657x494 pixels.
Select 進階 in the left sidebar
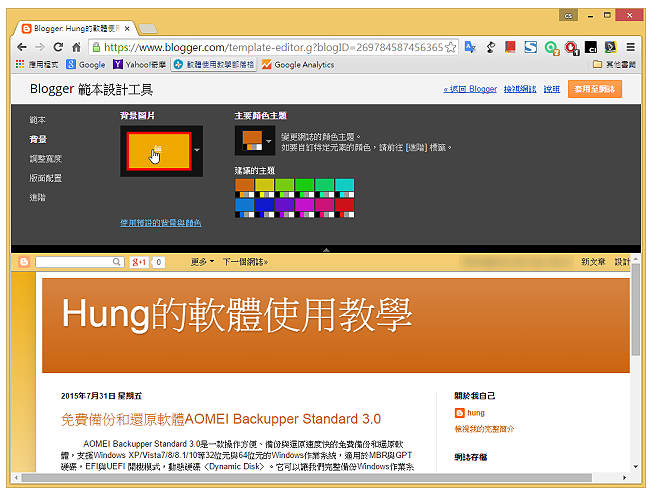(x=37, y=197)
